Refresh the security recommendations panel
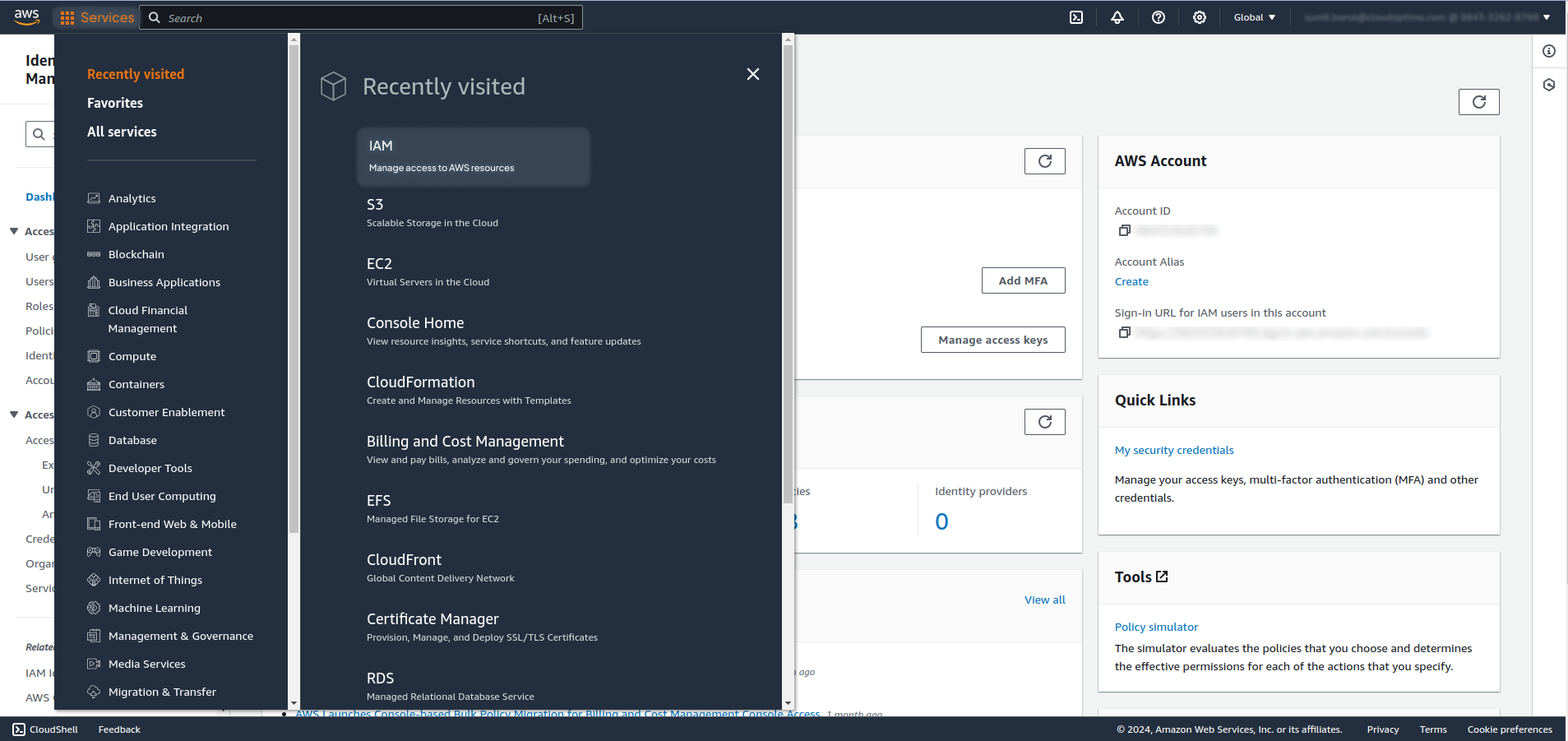 tap(1044, 161)
